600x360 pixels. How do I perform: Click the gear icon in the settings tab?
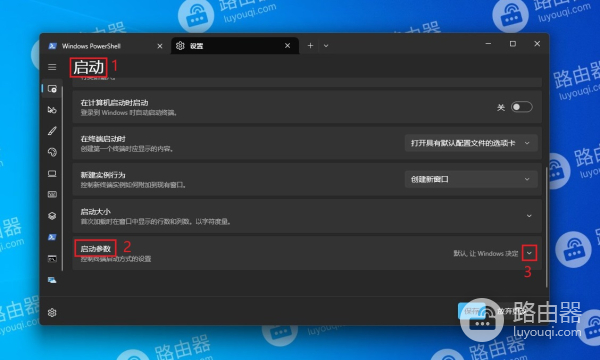click(x=180, y=46)
